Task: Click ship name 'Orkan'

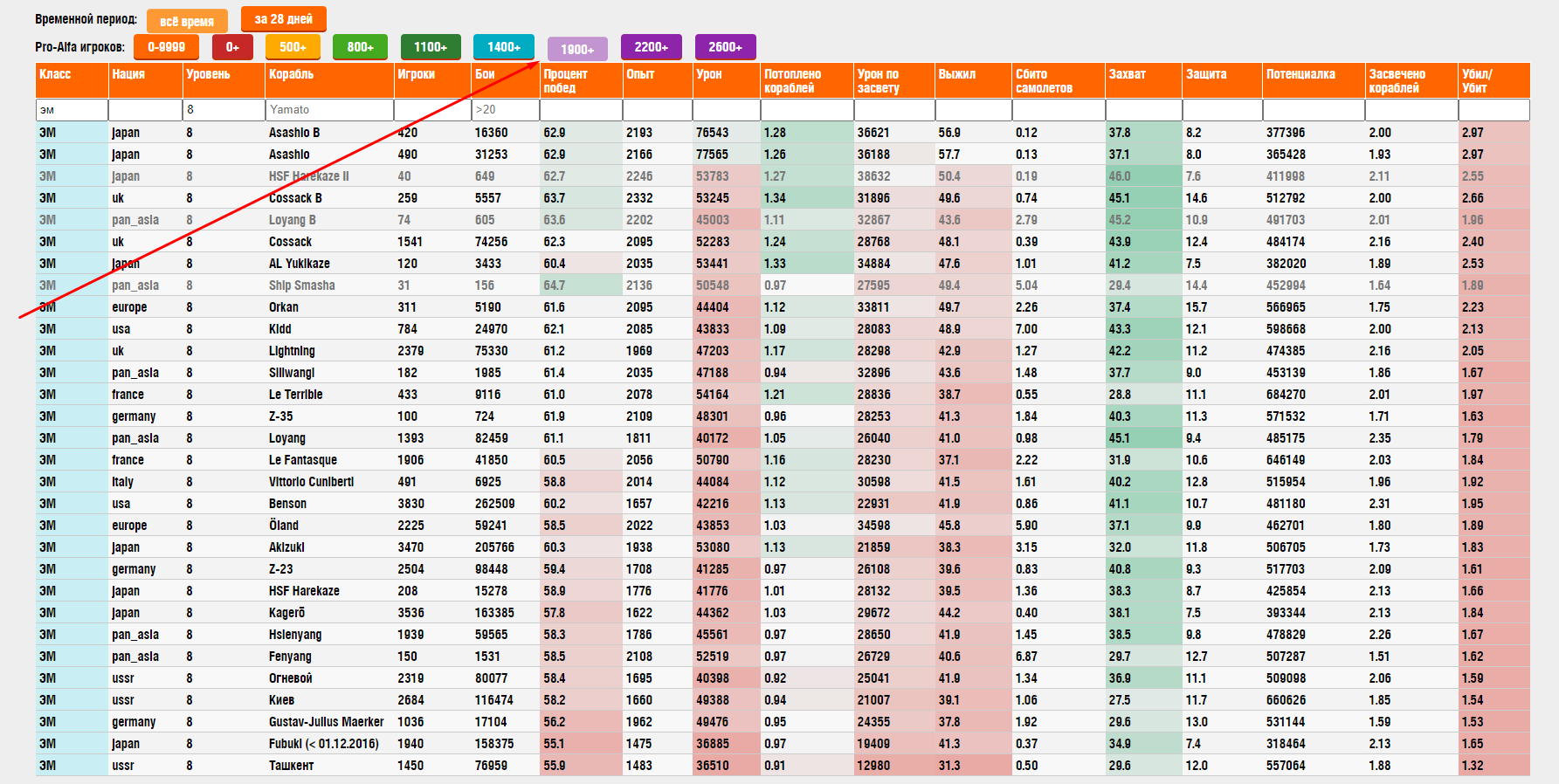Action: click(x=283, y=307)
